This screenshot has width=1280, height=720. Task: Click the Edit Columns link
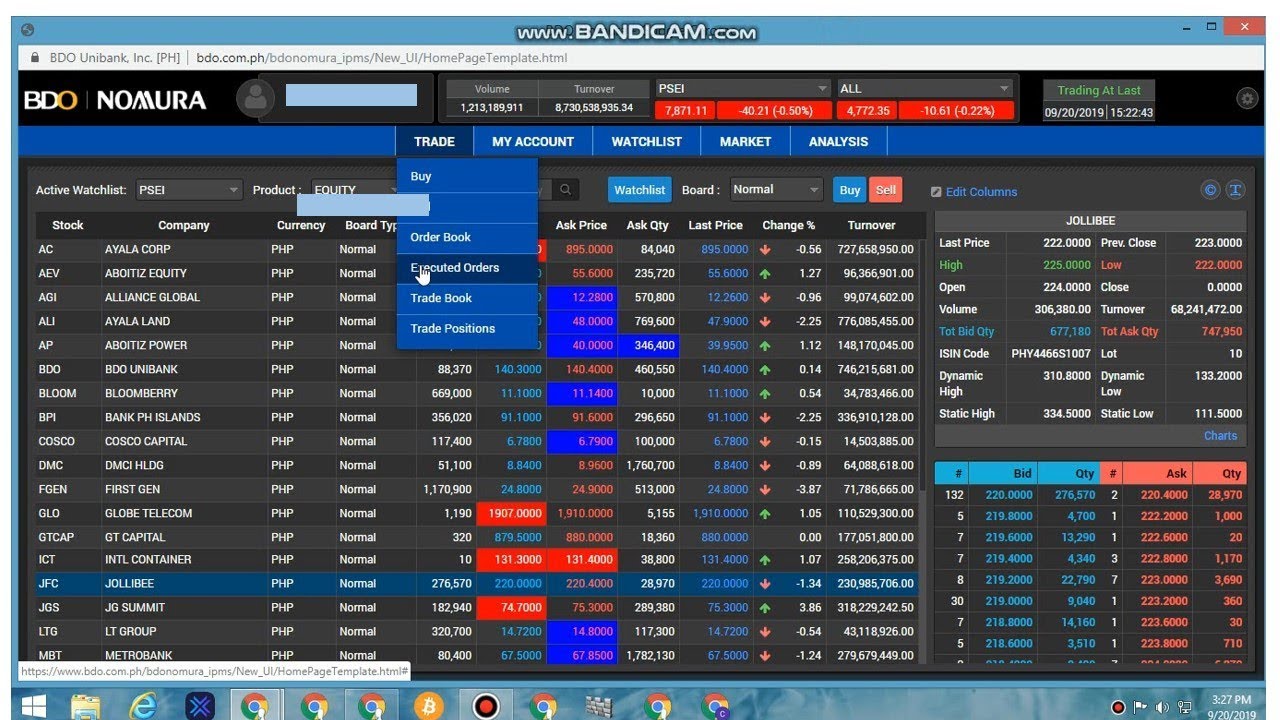[981, 192]
